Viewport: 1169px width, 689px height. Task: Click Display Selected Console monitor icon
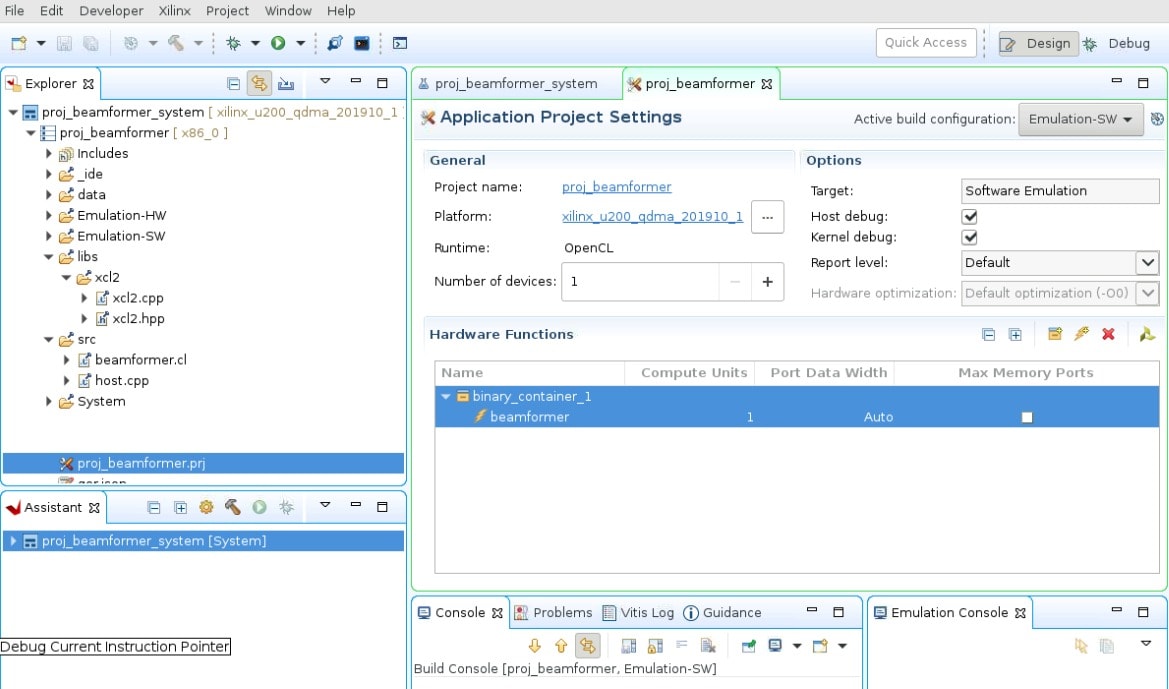click(x=775, y=646)
